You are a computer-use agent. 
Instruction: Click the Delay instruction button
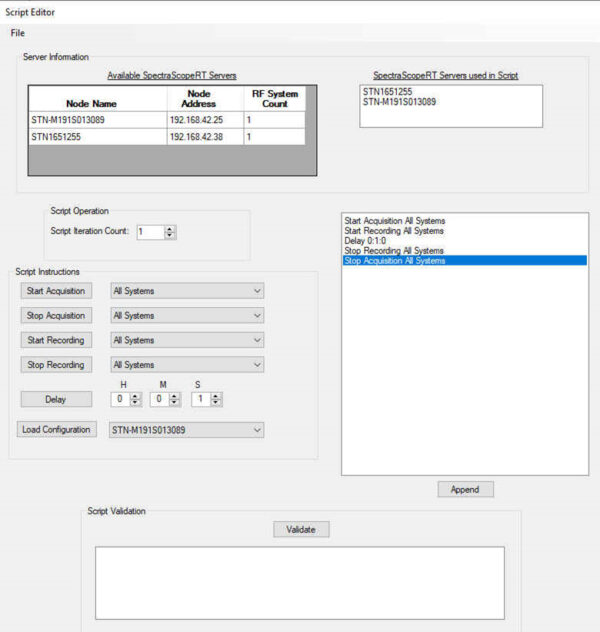tap(55, 399)
